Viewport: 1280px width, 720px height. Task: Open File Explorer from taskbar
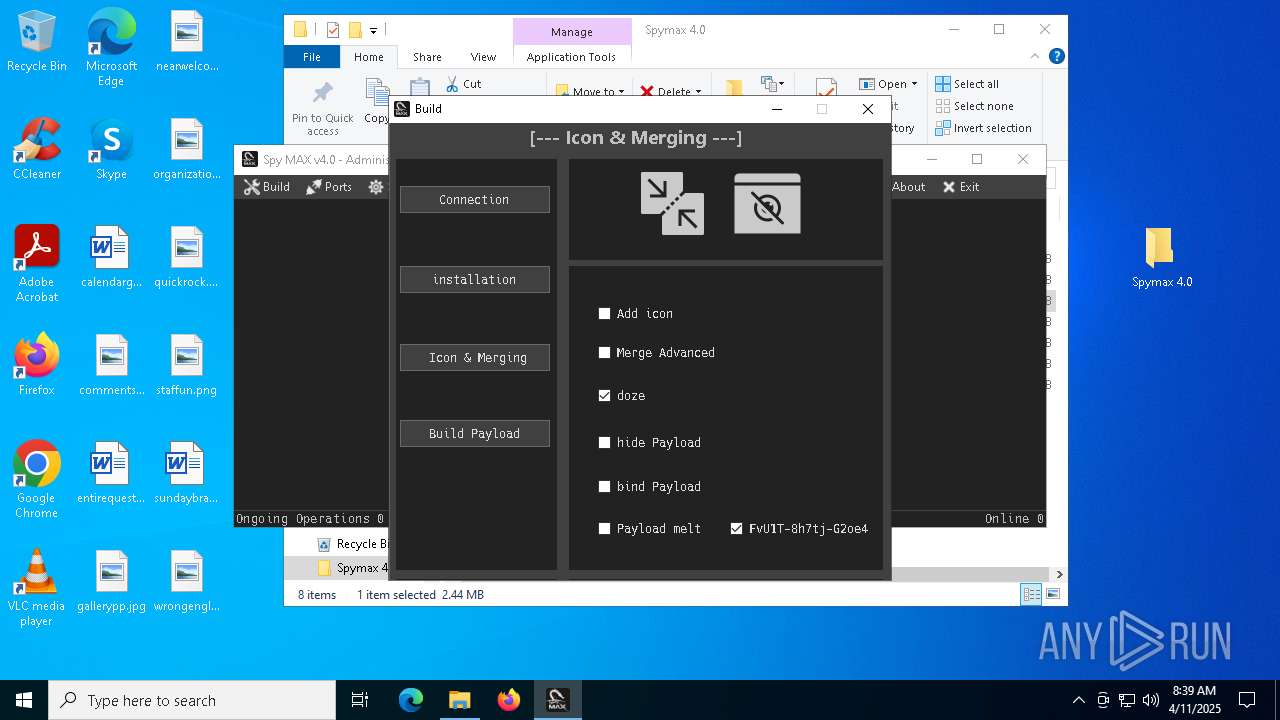[x=459, y=700]
